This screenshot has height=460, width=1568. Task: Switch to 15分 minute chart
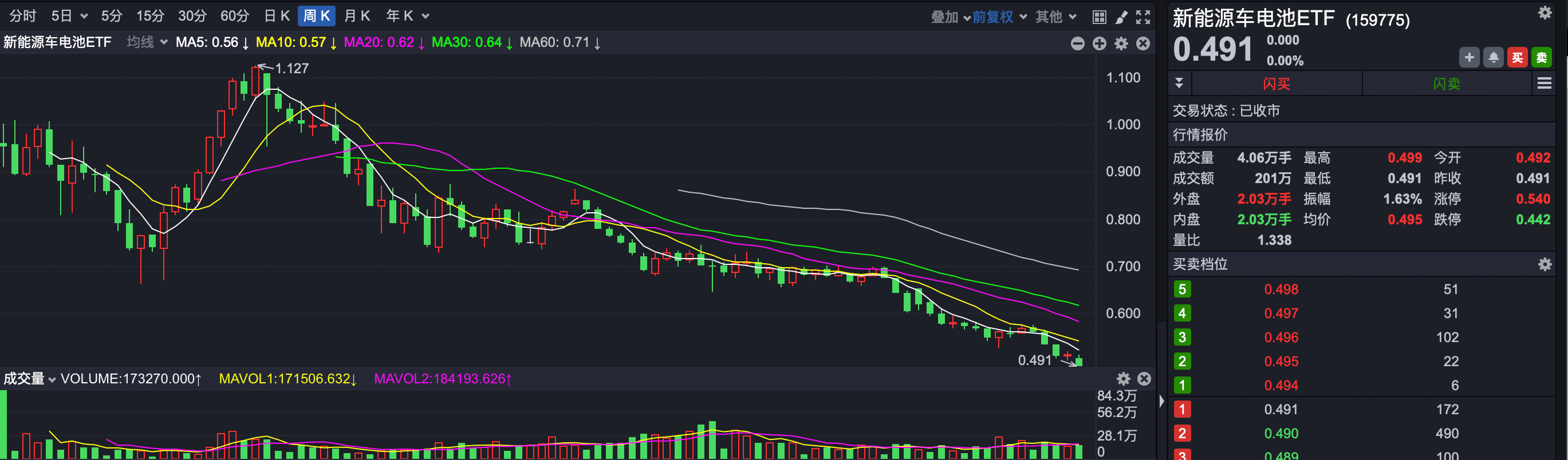(x=149, y=16)
